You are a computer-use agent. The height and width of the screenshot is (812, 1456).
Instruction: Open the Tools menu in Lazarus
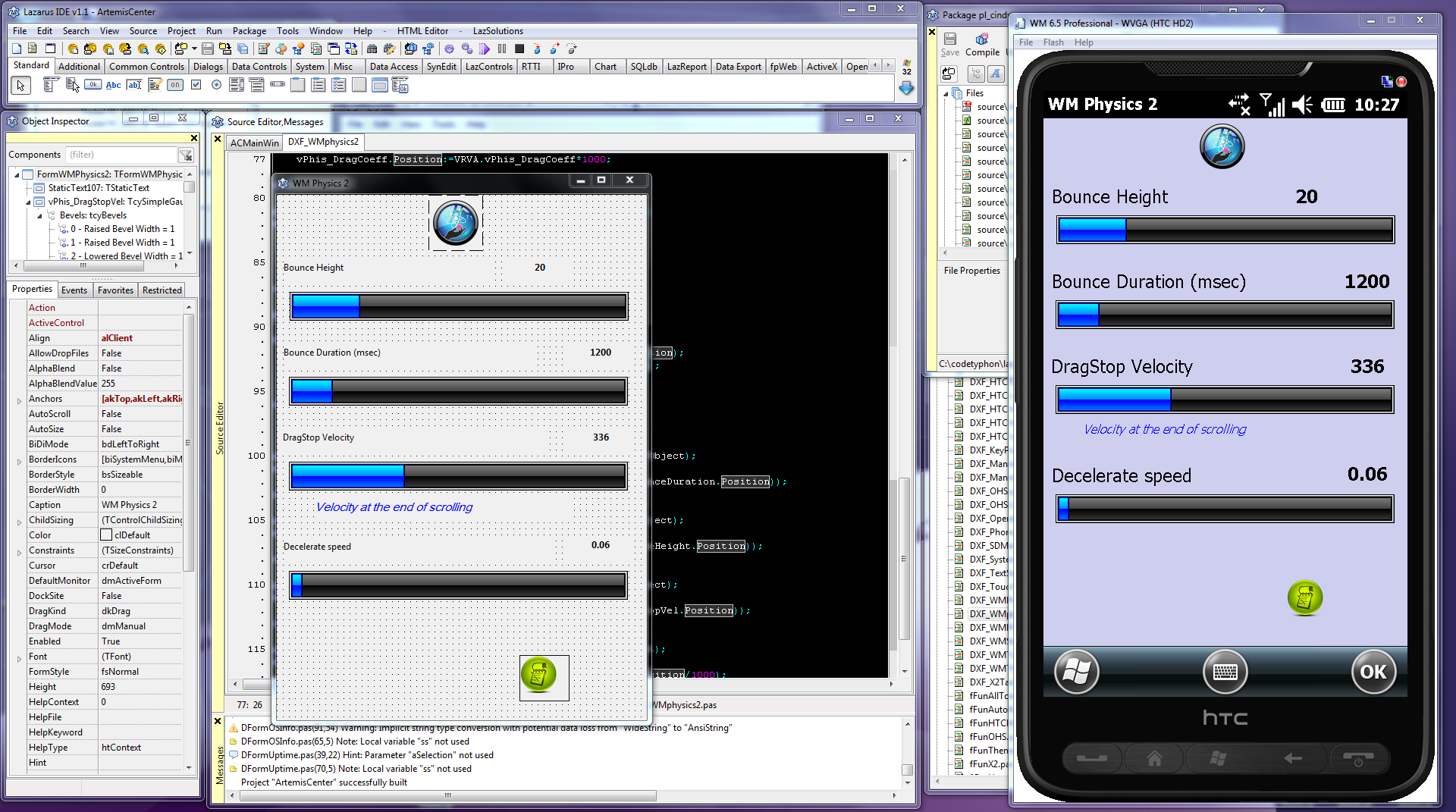287,31
